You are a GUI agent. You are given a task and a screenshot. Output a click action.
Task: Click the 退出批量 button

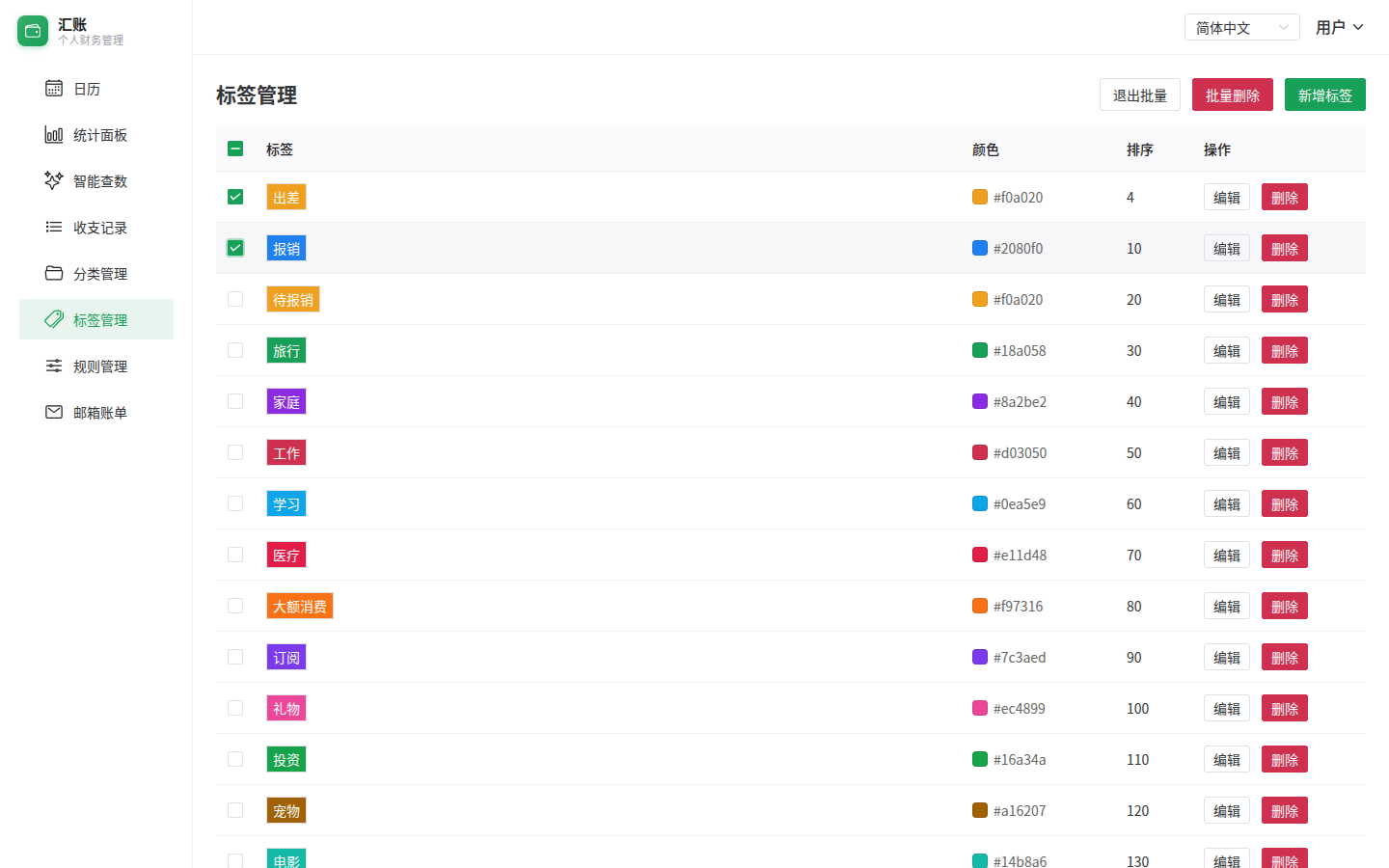pos(1140,95)
